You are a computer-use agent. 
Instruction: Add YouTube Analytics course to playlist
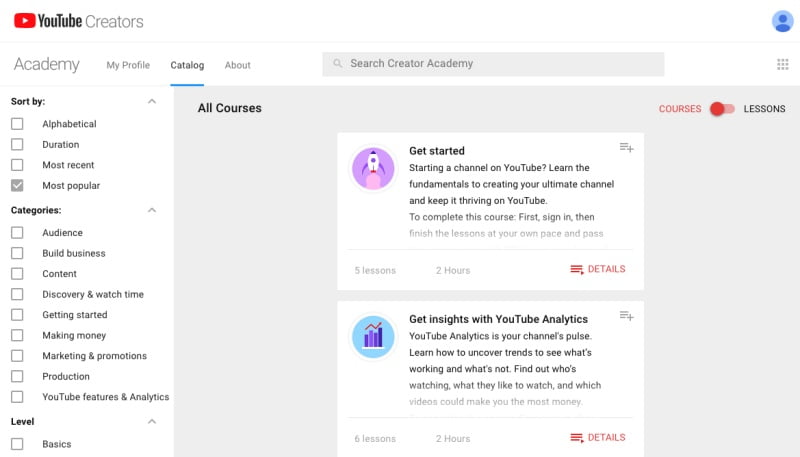click(626, 316)
